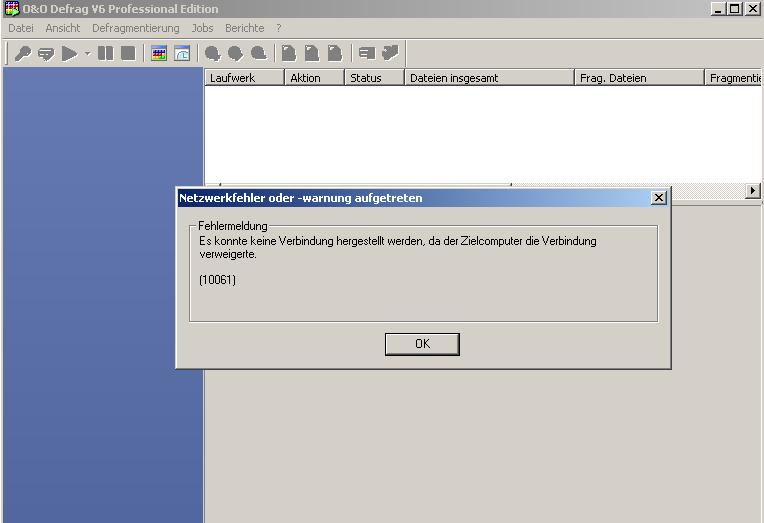Minimize the O&O Defrag window
The height and width of the screenshot is (523, 764).
coord(718,9)
